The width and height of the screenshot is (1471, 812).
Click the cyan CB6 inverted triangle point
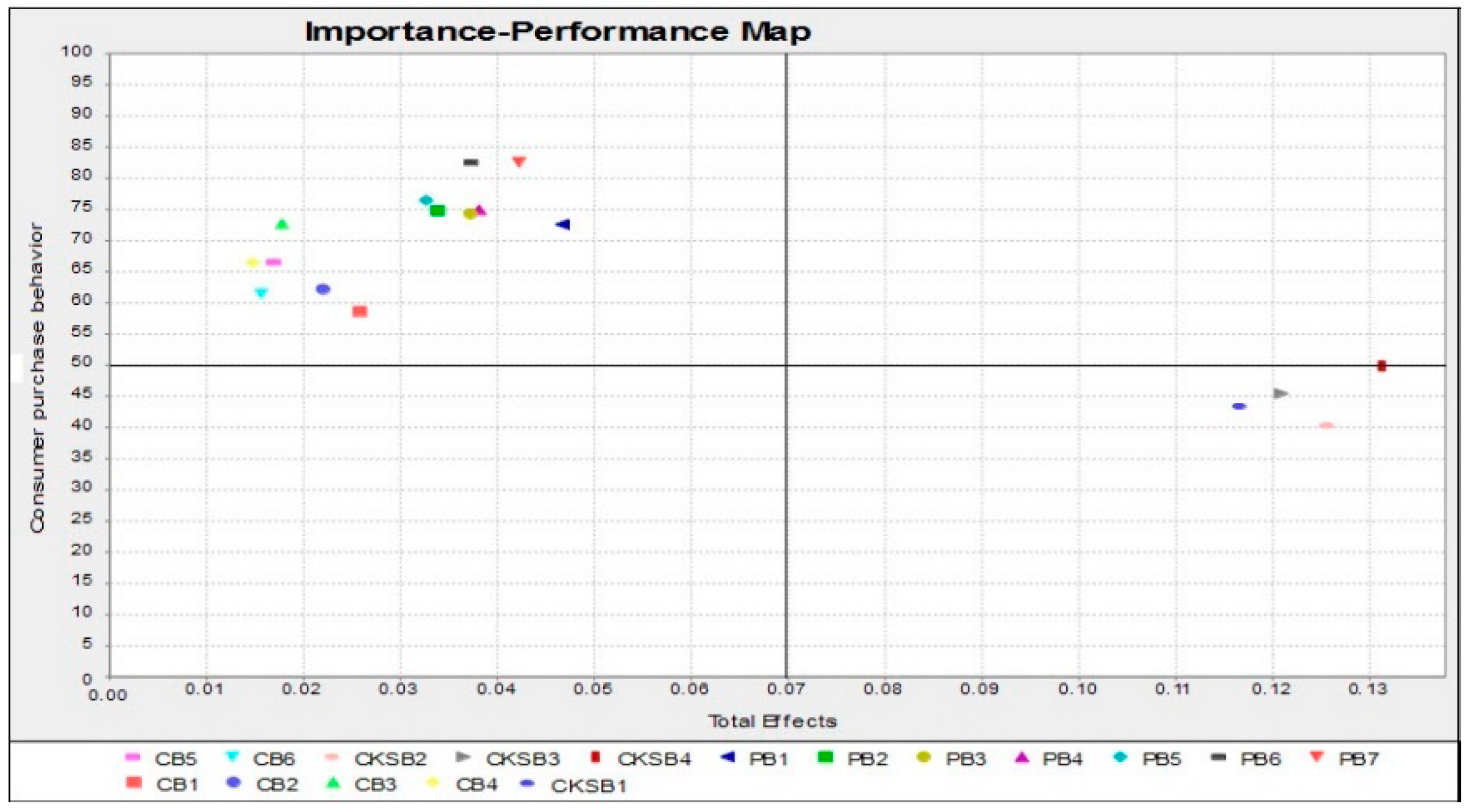261,293
